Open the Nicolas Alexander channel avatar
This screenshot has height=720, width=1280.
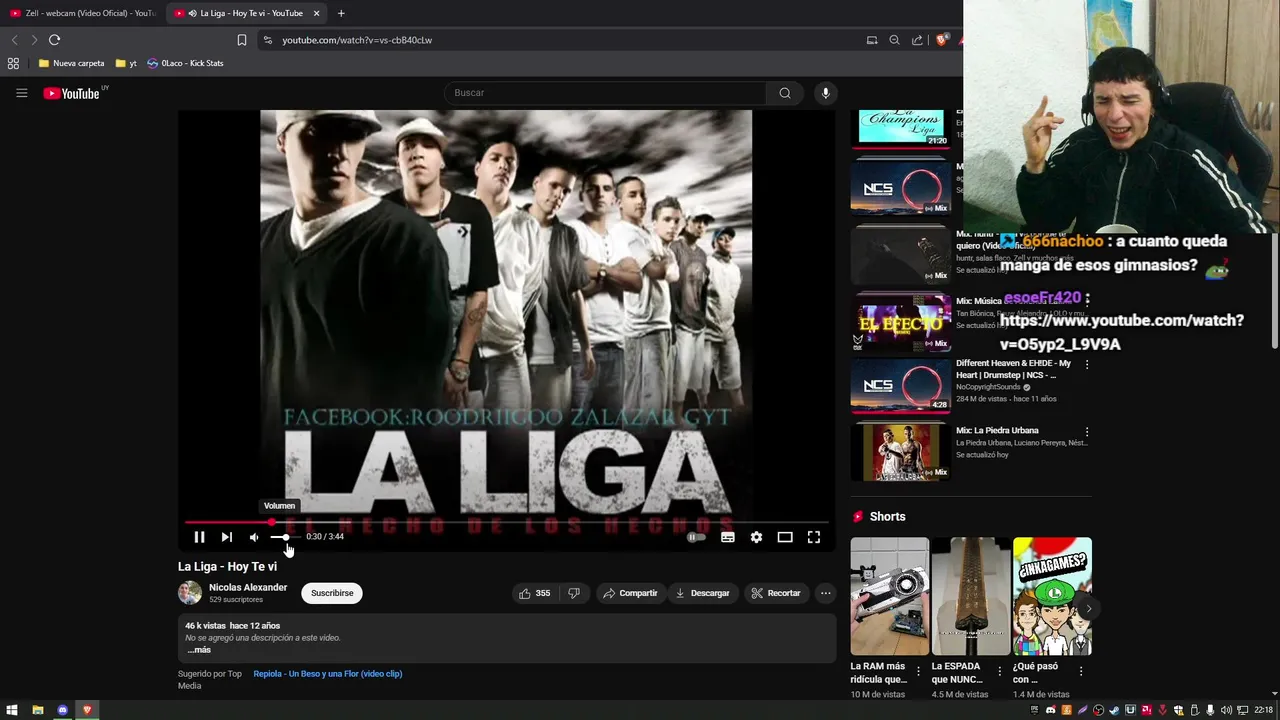[190, 593]
